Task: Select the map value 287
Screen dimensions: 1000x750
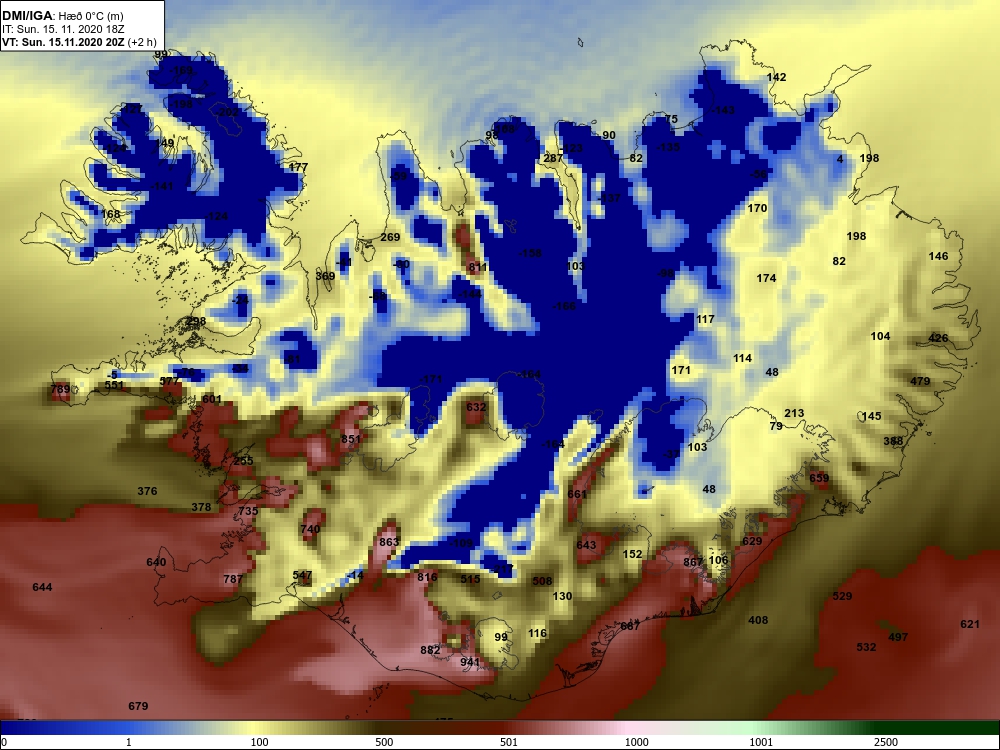Action: (x=553, y=158)
